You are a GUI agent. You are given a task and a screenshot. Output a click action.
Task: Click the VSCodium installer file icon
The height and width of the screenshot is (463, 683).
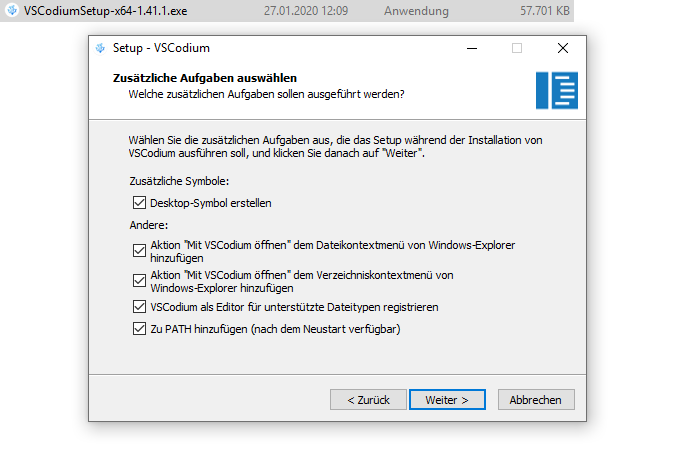(12, 10)
